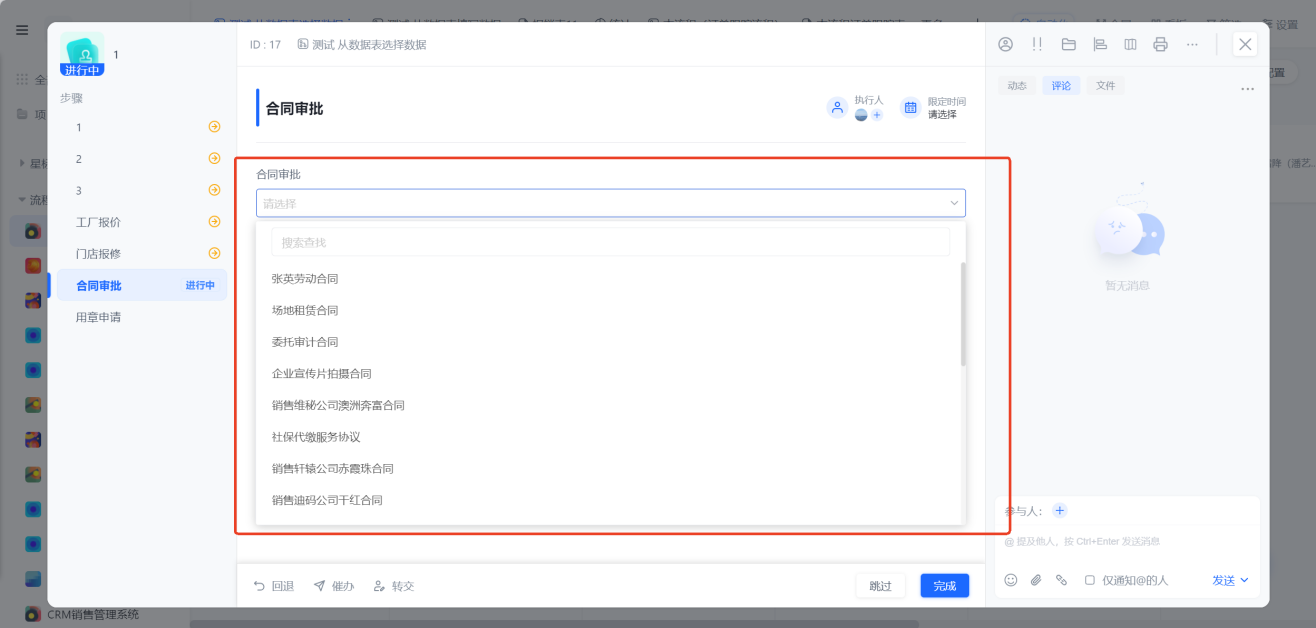Open step 1 in the steps list

pos(142,127)
